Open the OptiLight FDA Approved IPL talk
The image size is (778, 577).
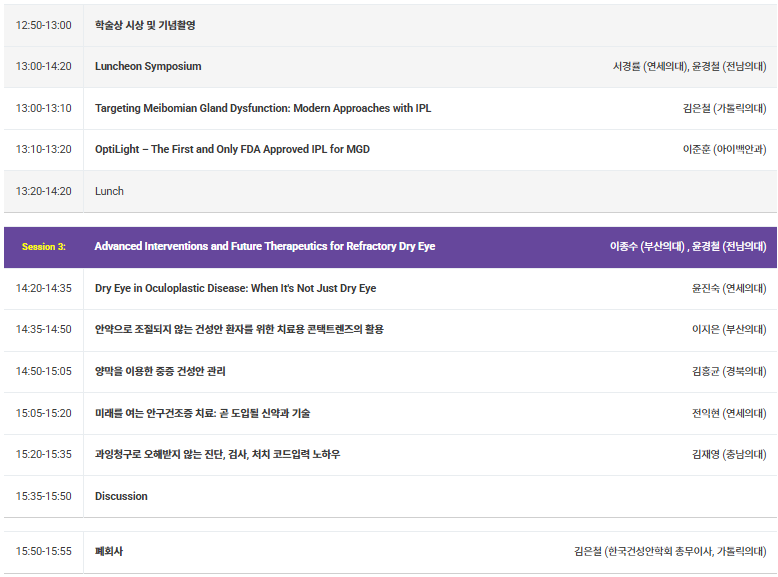[232, 149]
